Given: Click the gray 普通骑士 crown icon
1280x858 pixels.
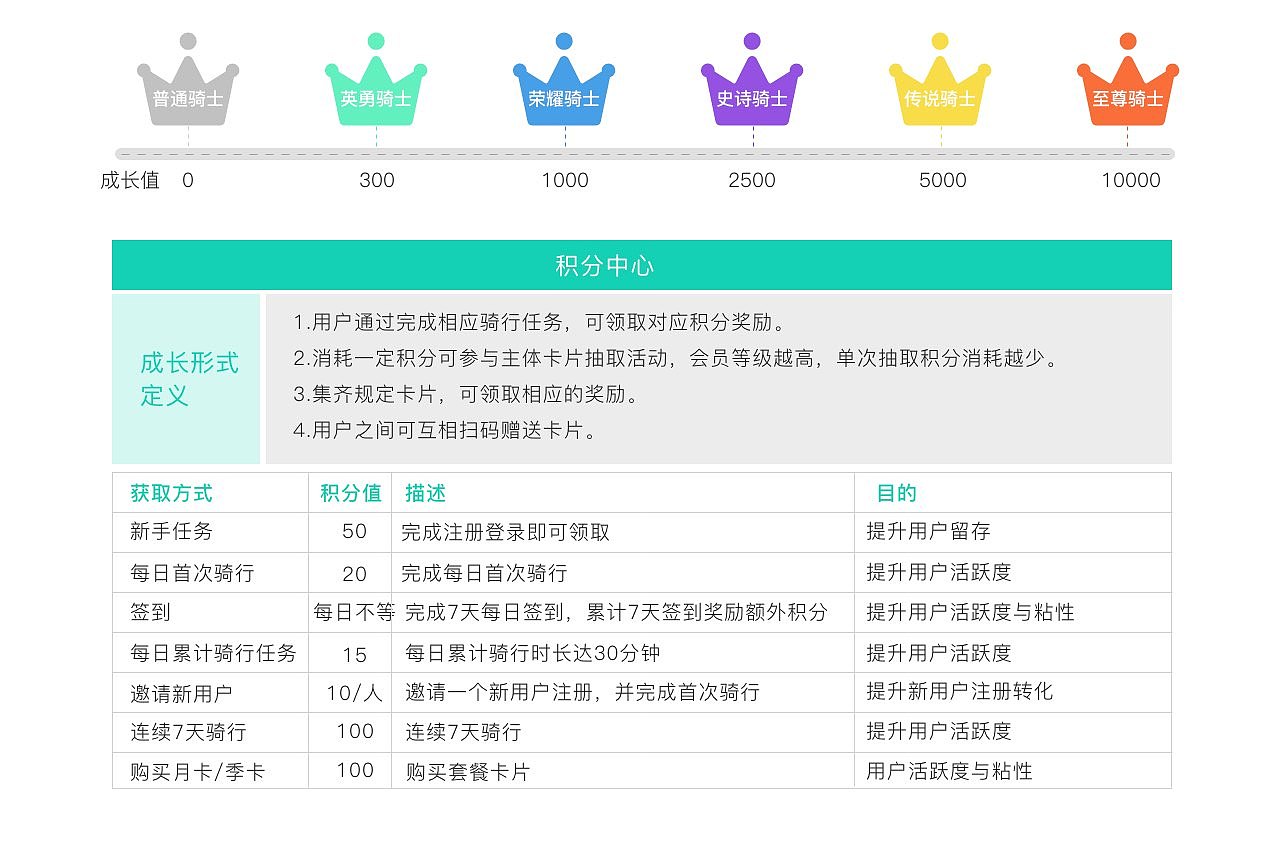Looking at the screenshot, I should pyautogui.click(x=188, y=80).
